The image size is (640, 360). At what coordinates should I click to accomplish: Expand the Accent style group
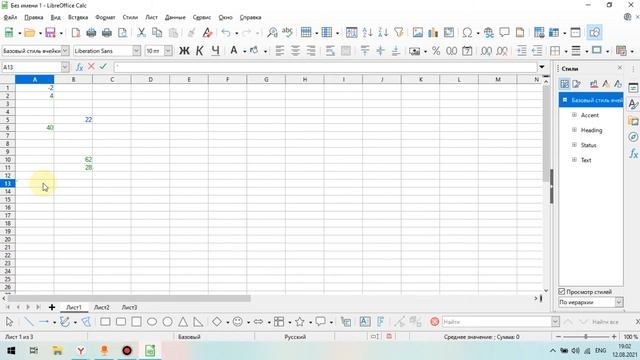pyautogui.click(x=574, y=115)
